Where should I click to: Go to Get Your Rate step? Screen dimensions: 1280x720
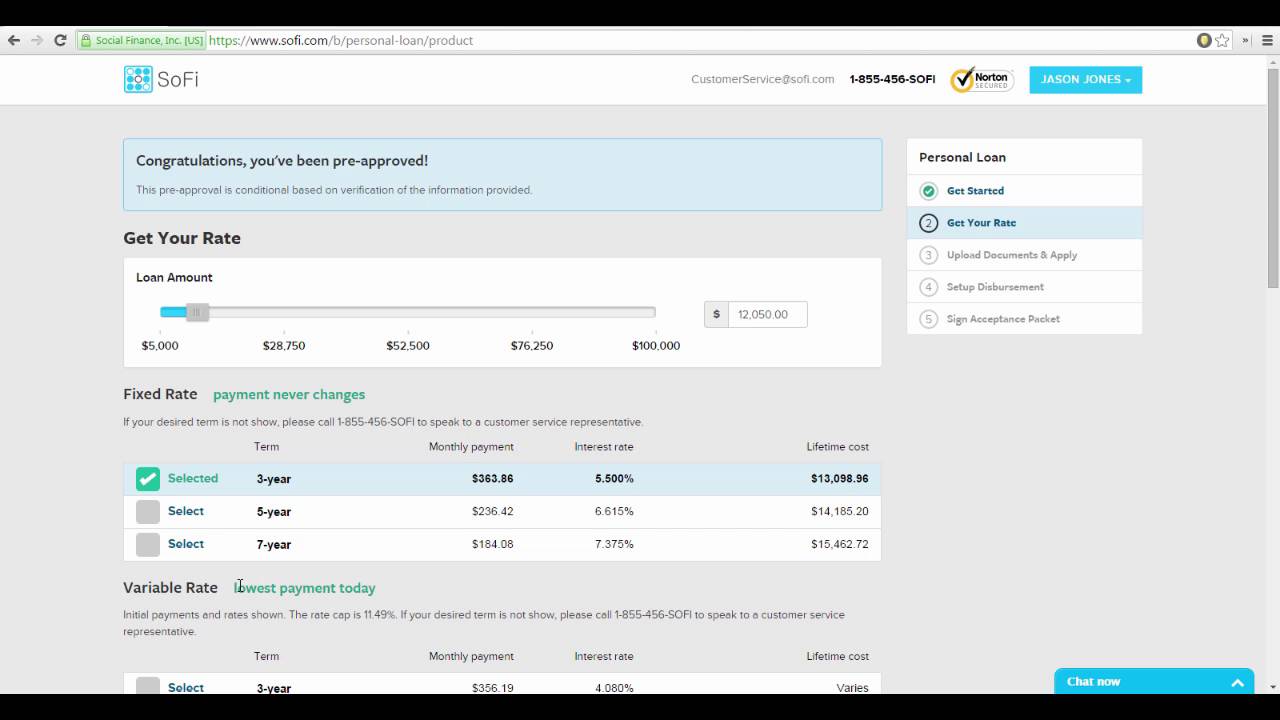pyautogui.click(x=981, y=223)
